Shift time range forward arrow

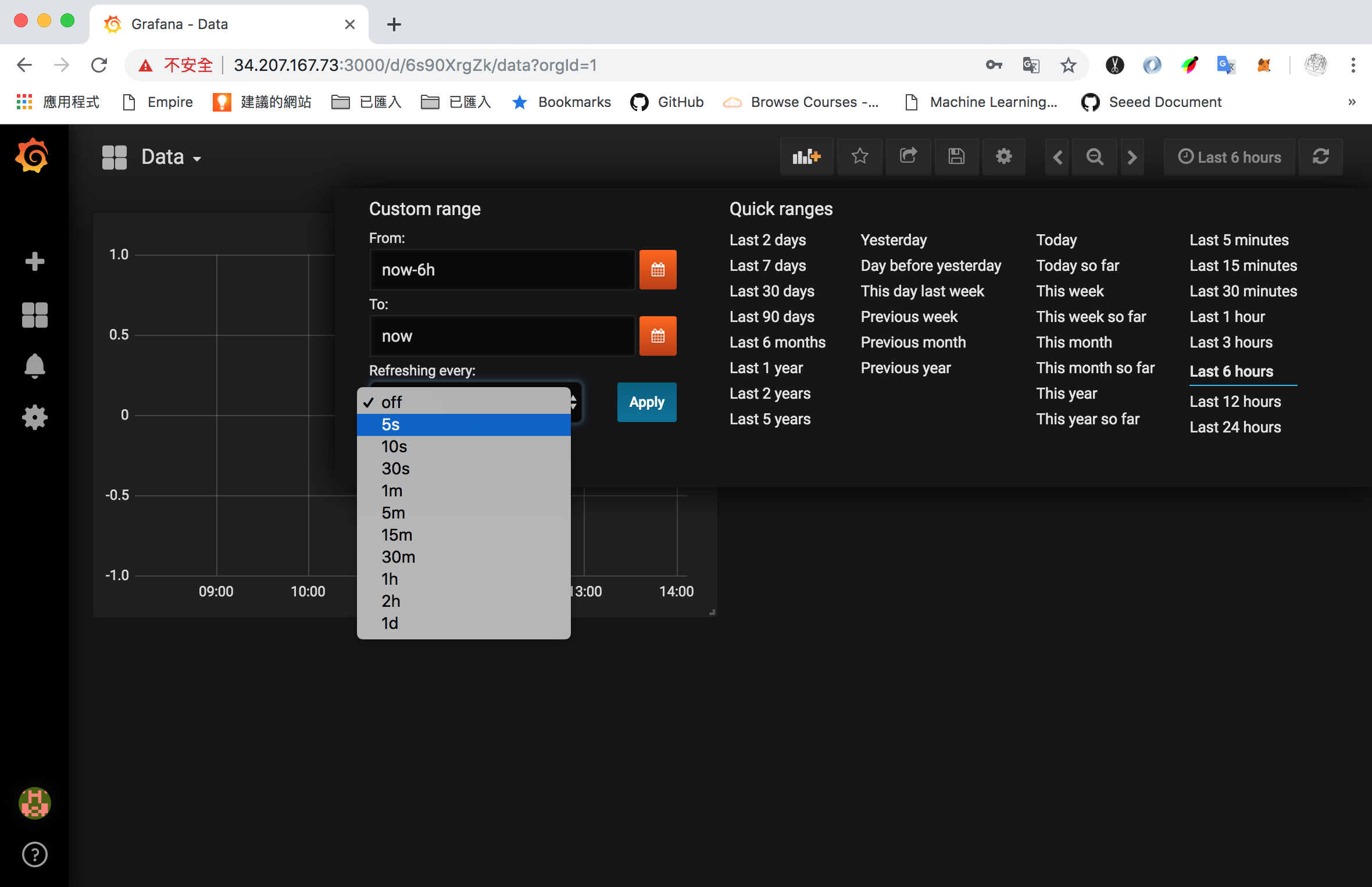coord(1132,157)
